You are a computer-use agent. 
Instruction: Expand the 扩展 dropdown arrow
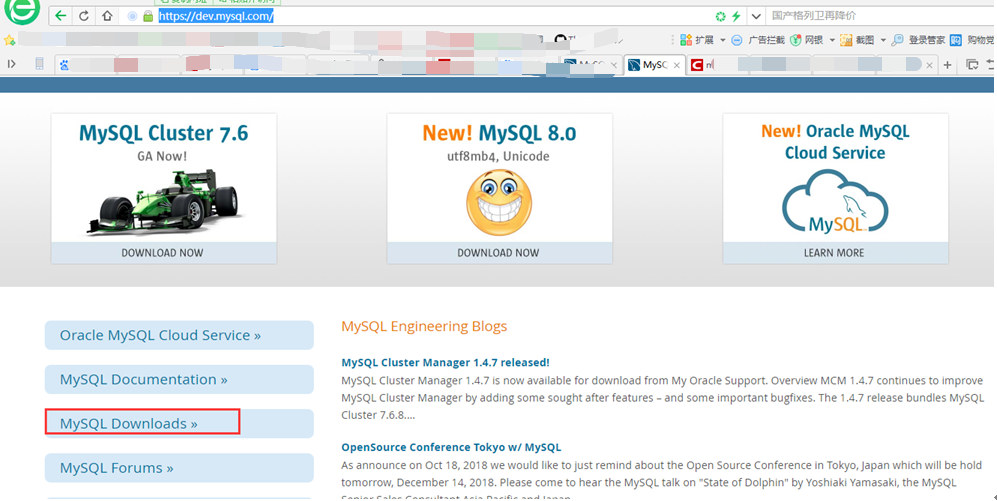[x=723, y=40]
